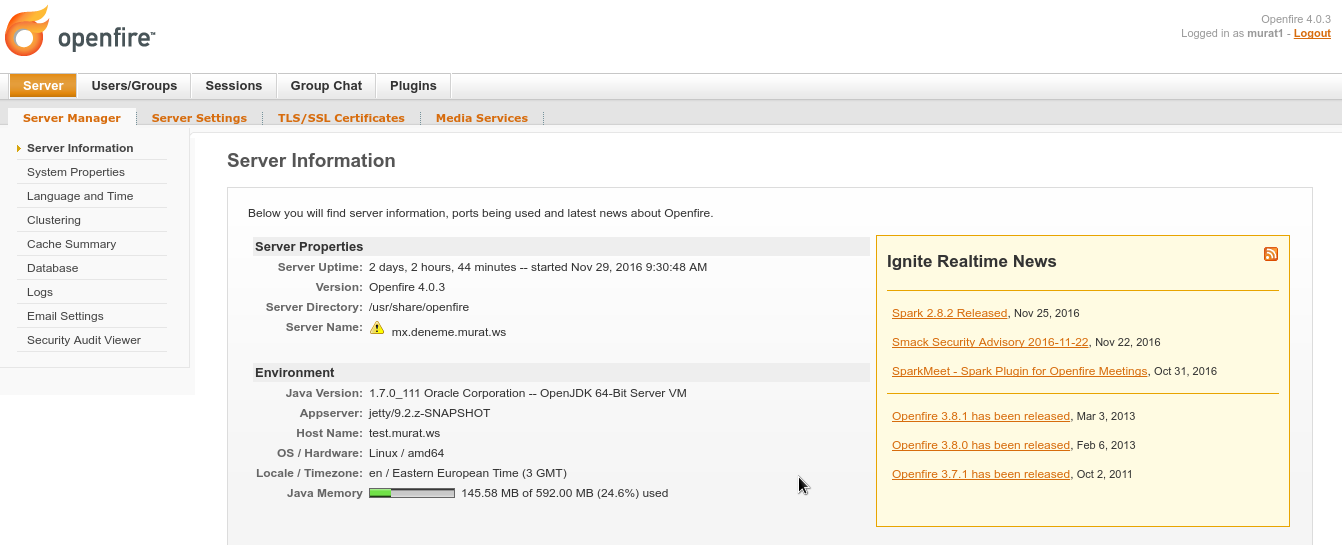
Task: Click the Server Properties section header
Action: tap(561, 246)
